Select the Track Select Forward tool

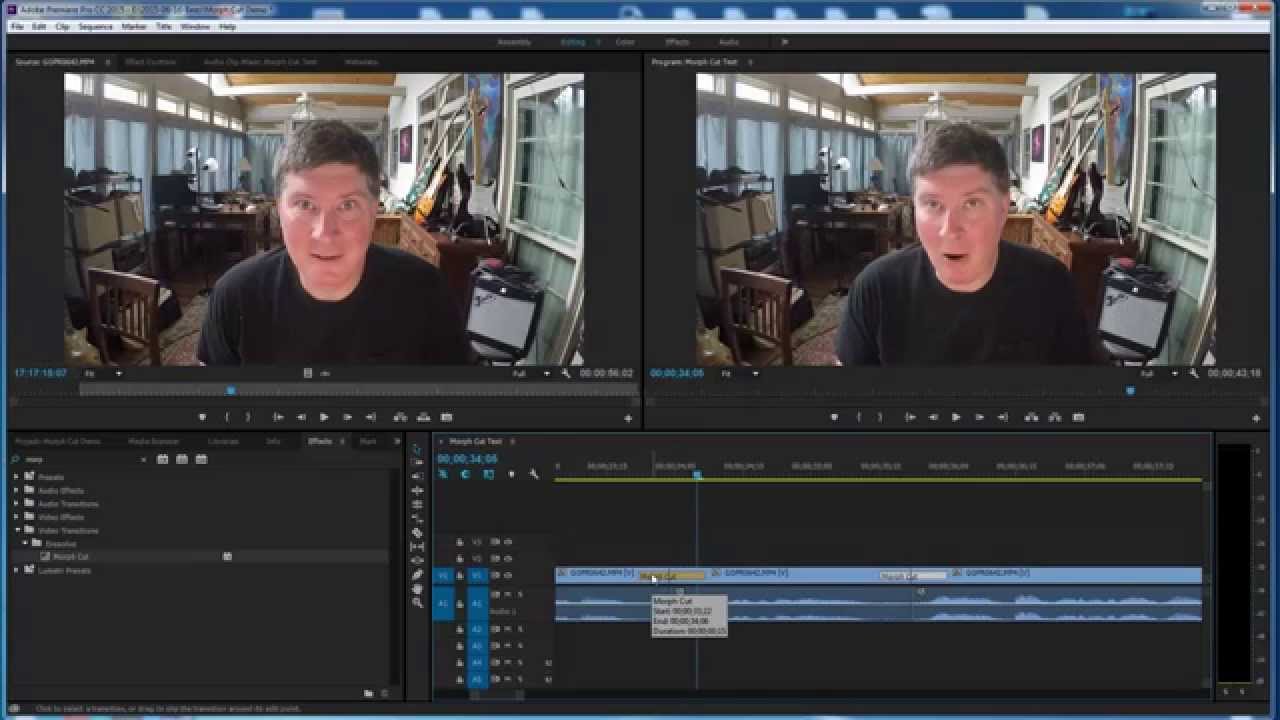click(417, 461)
